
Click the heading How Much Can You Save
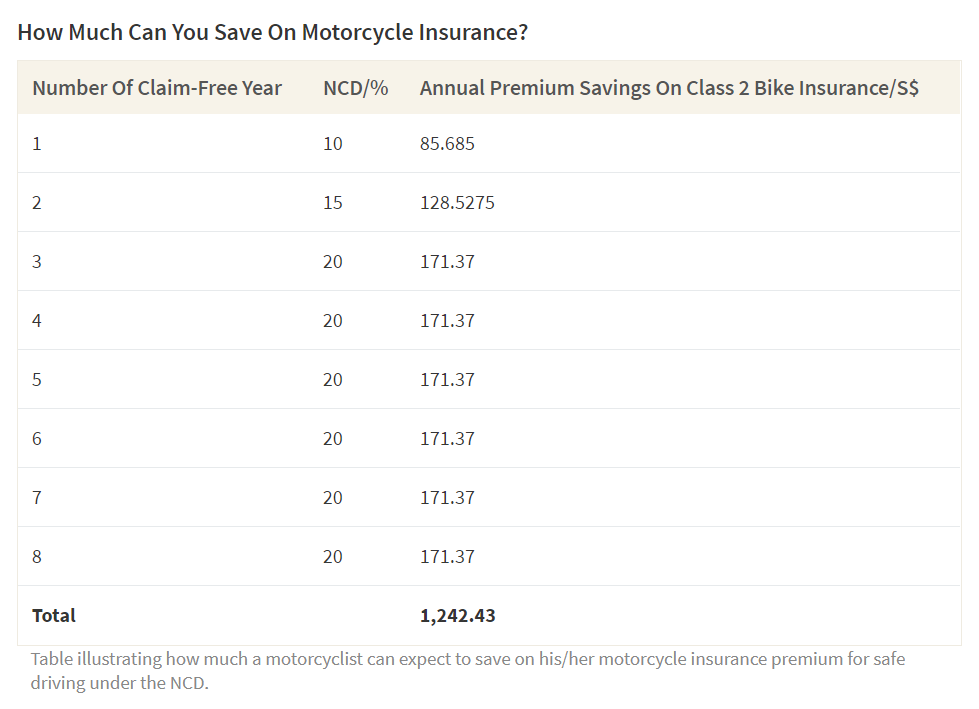coord(272,32)
